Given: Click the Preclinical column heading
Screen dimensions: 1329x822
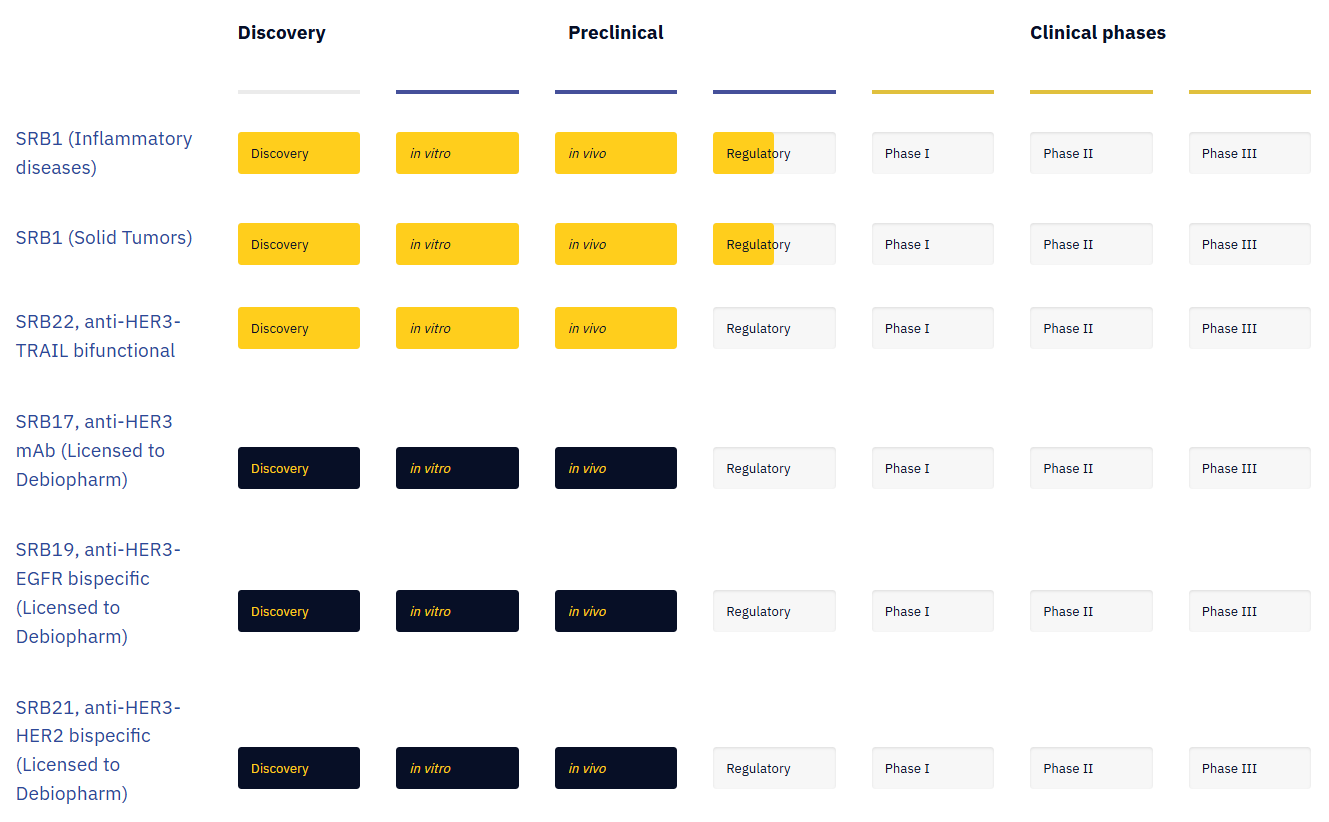Looking at the screenshot, I should [x=616, y=33].
